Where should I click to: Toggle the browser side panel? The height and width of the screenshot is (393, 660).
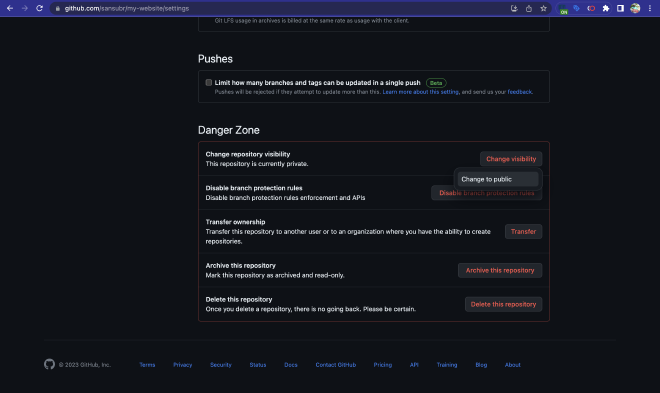pos(620,8)
